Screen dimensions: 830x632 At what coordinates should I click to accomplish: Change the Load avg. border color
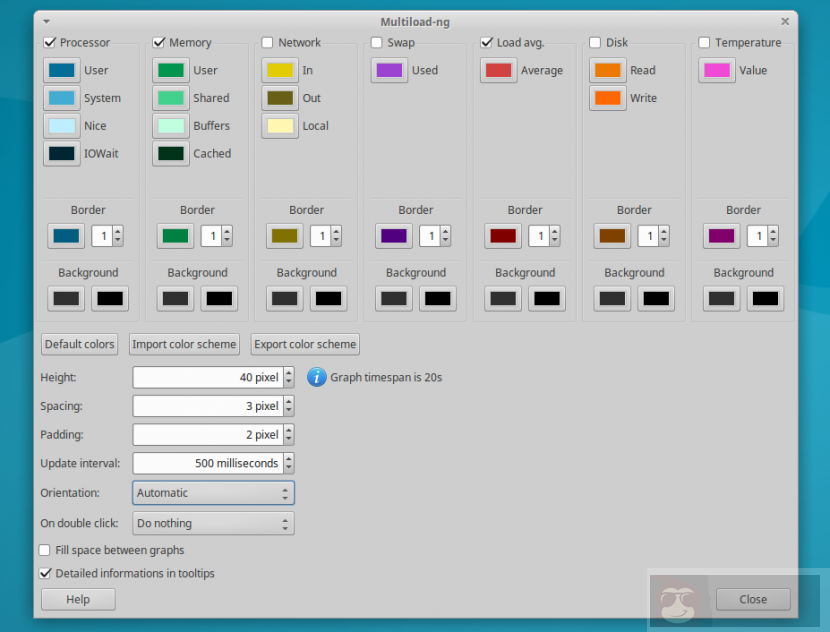503,236
